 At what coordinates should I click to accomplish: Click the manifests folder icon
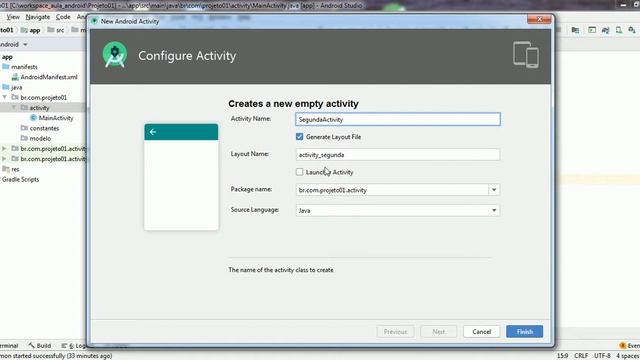(6, 66)
